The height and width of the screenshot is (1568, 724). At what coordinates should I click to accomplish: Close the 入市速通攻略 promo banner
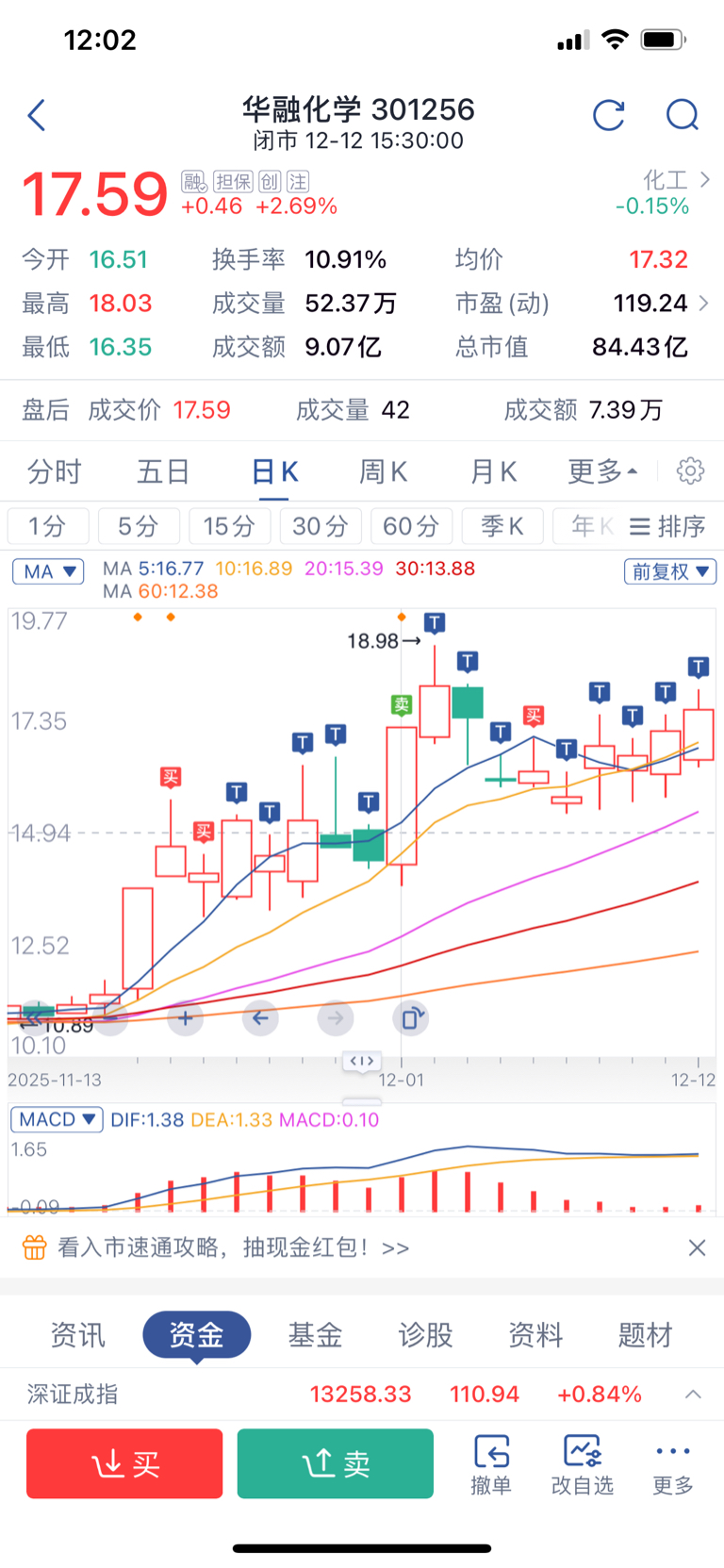(x=697, y=1247)
